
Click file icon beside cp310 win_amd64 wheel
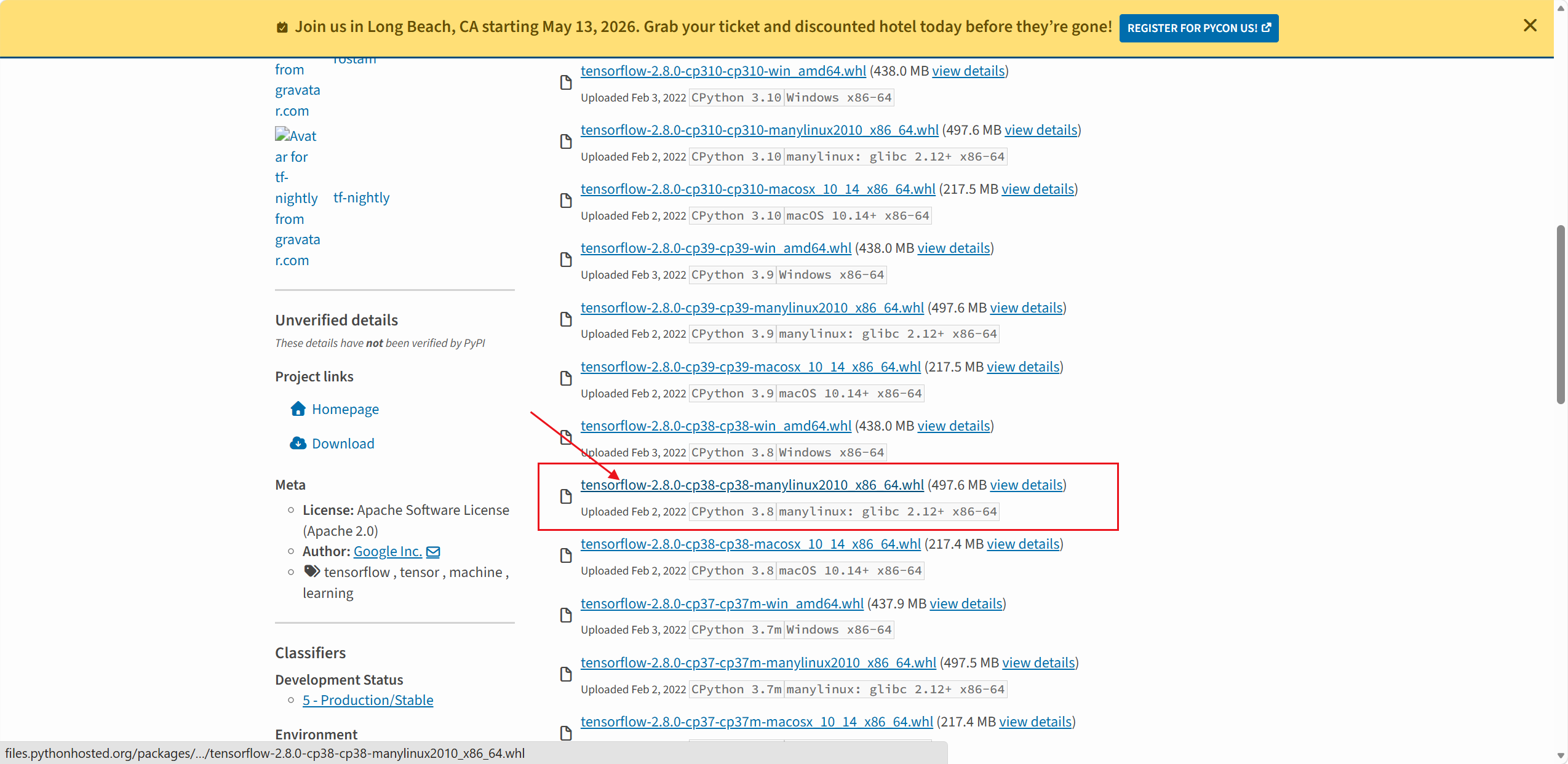(x=566, y=82)
